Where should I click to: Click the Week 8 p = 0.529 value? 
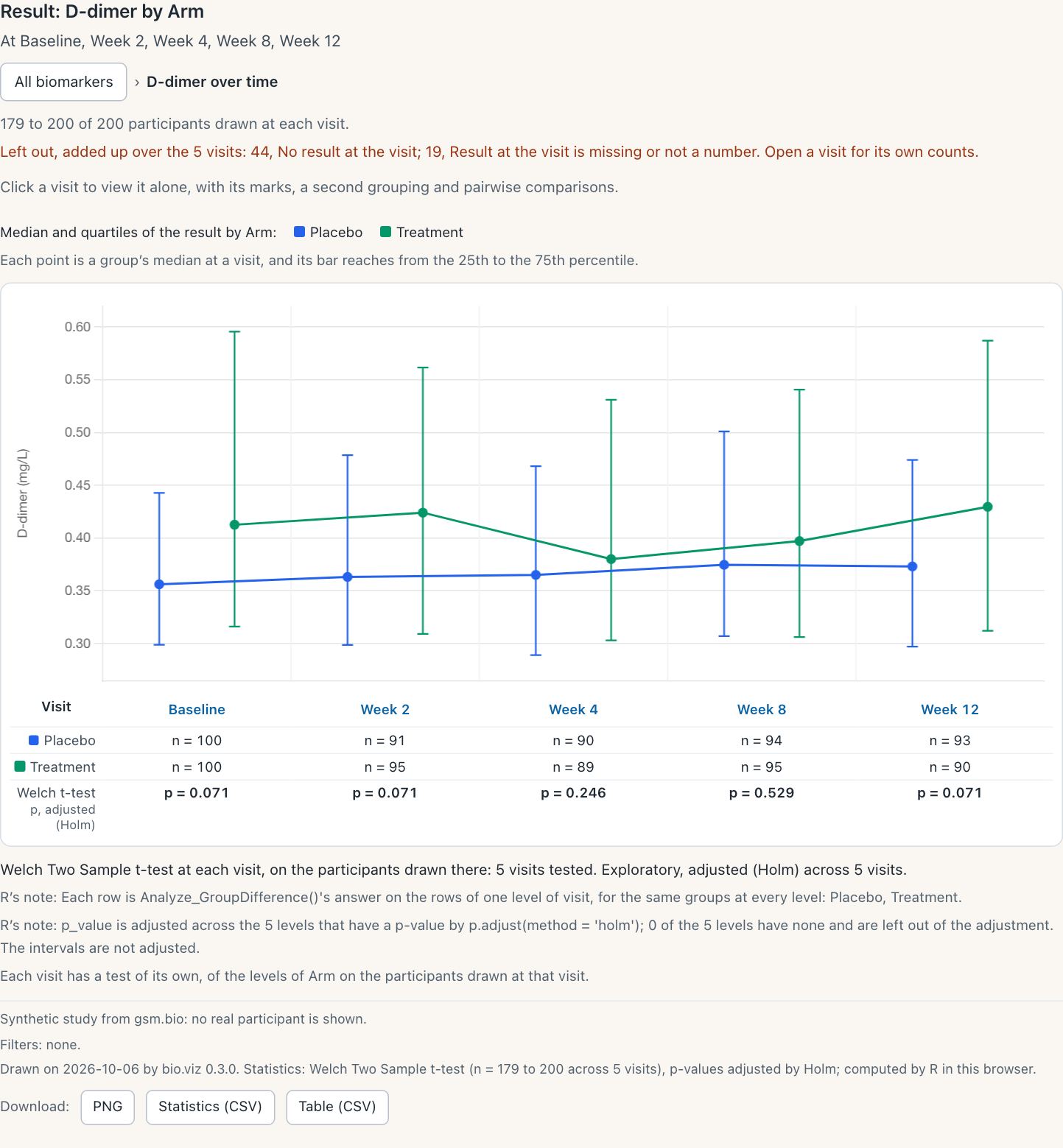(762, 793)
